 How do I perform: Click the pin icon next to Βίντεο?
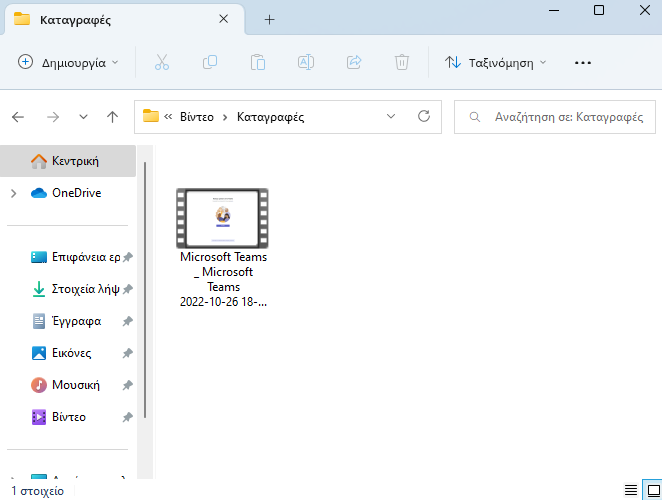[128, 417]
